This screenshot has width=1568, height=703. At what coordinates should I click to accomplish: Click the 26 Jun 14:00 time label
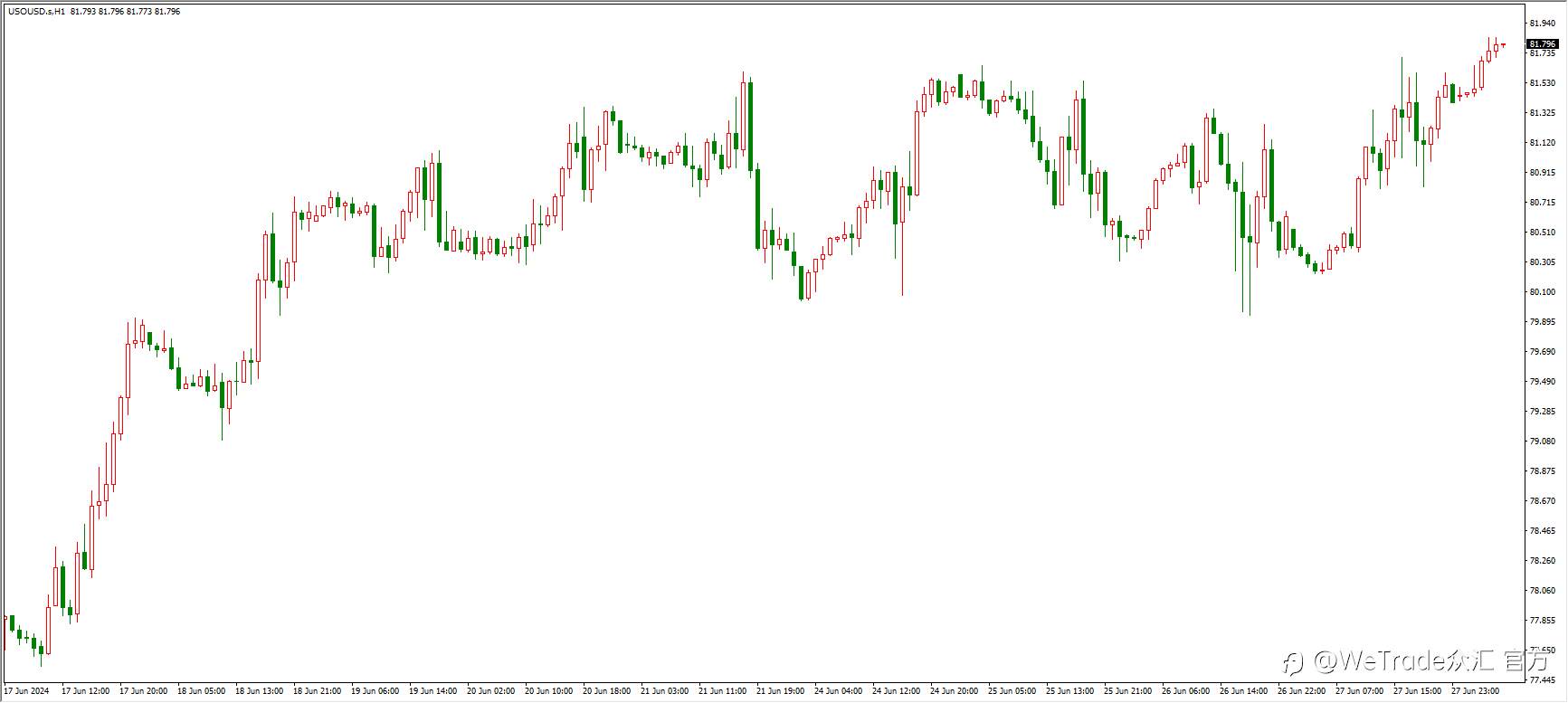(1244, 691)
